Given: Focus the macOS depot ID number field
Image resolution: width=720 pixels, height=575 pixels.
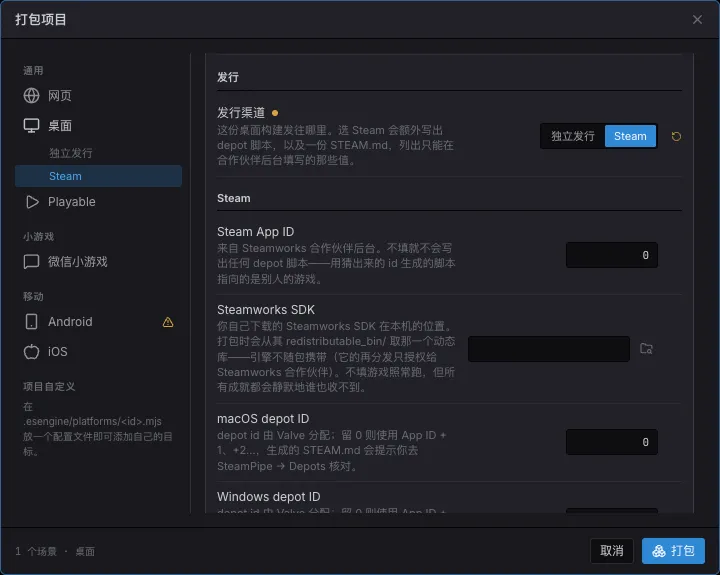Looking at the screenshot, I should pos(612,442).
